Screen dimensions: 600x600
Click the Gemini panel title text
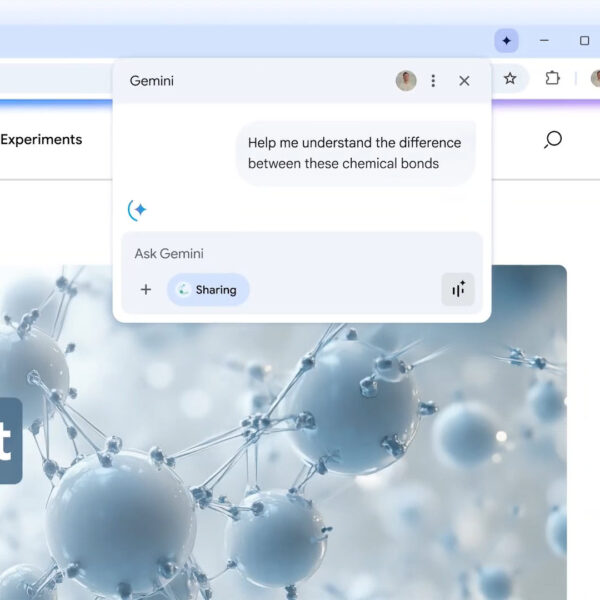tap(152, 81)
